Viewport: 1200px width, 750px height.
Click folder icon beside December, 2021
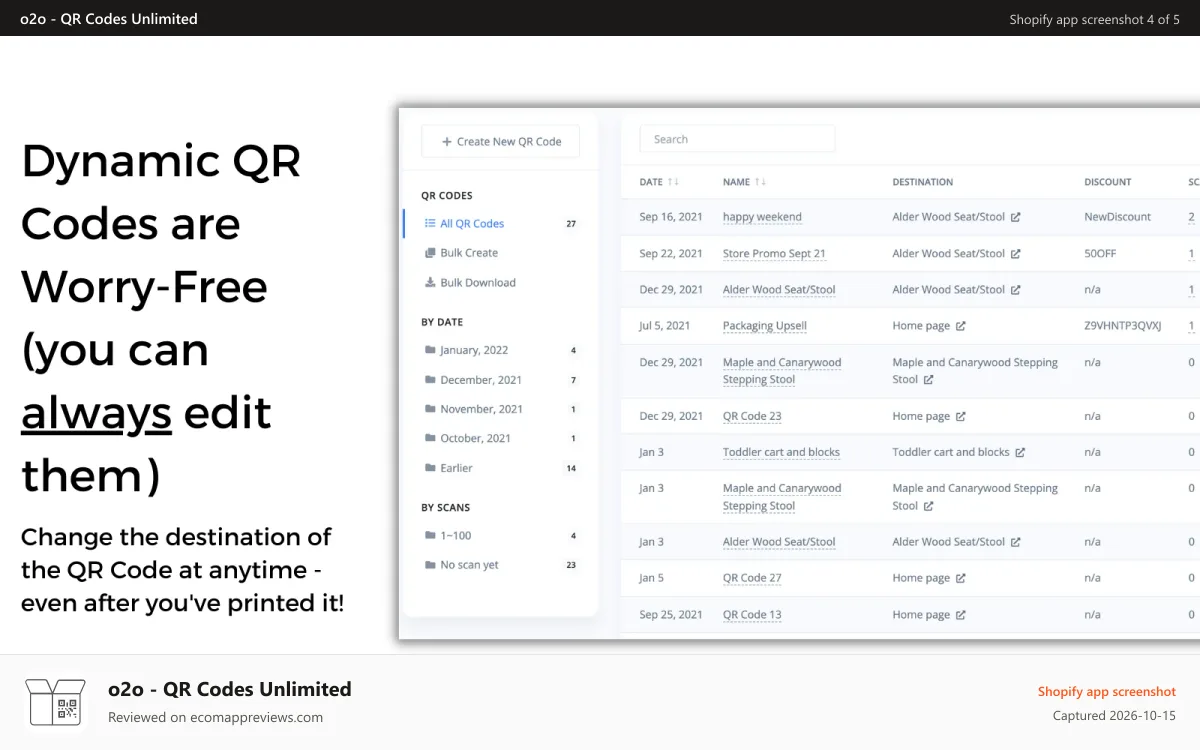(430, 380)
